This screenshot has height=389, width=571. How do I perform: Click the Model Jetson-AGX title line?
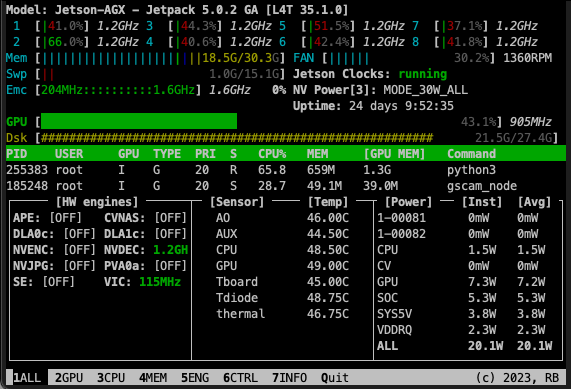[x=177, y=10]
